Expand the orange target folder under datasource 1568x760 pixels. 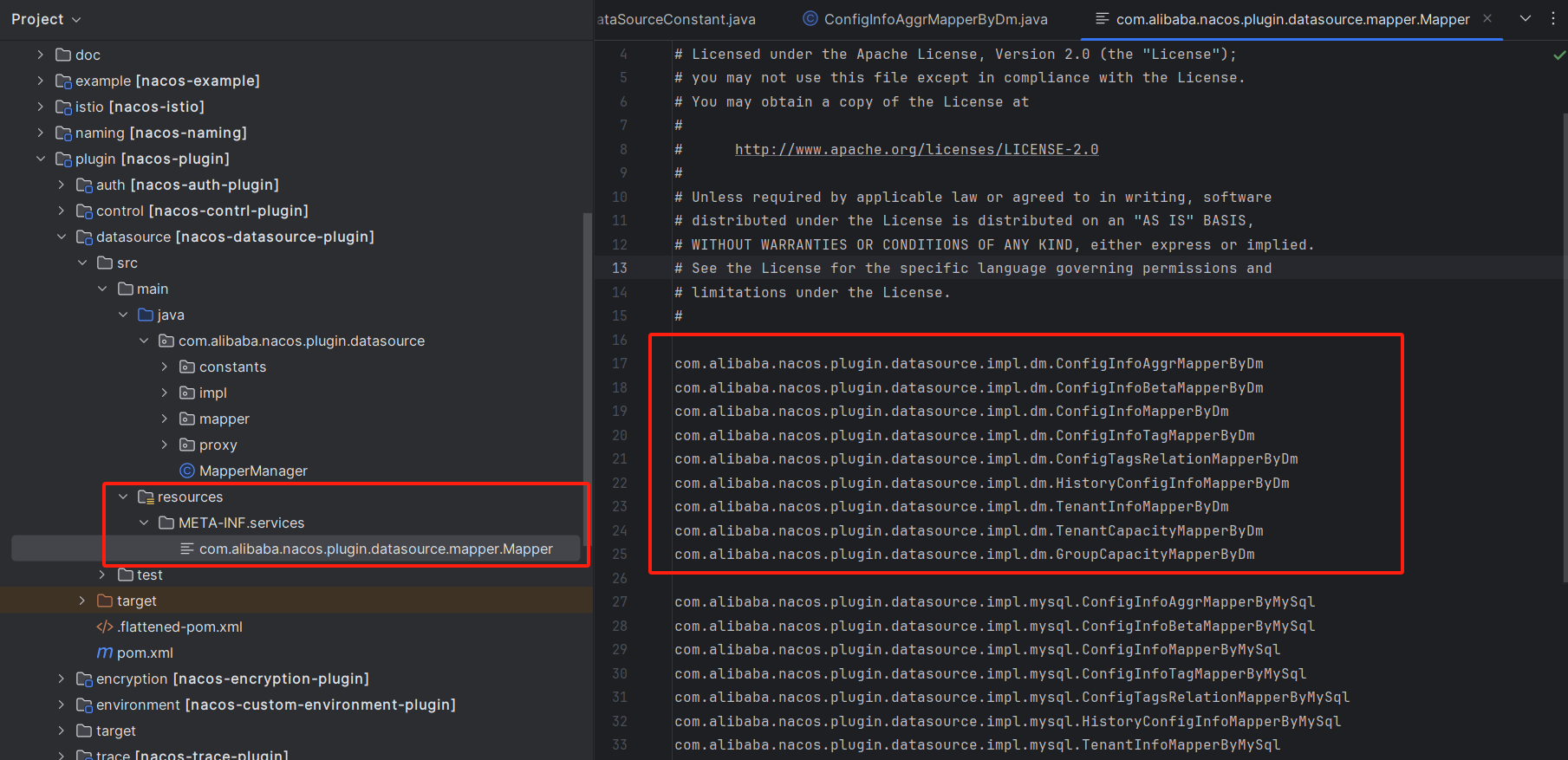81,601
